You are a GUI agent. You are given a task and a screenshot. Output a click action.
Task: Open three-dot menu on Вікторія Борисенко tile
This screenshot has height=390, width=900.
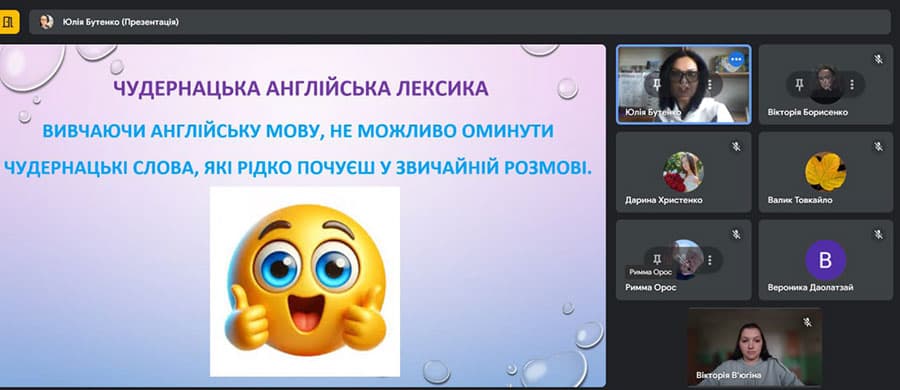(852, 84)
